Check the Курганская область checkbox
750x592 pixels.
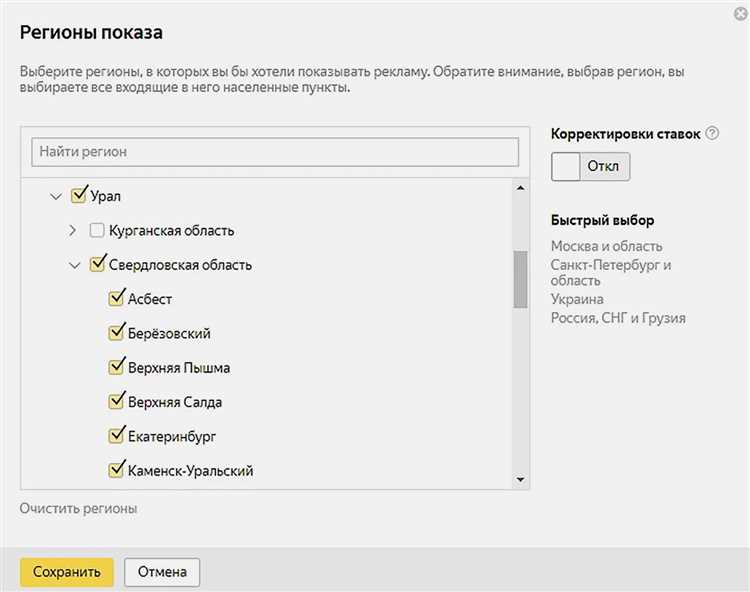click(x=97, y=231)
